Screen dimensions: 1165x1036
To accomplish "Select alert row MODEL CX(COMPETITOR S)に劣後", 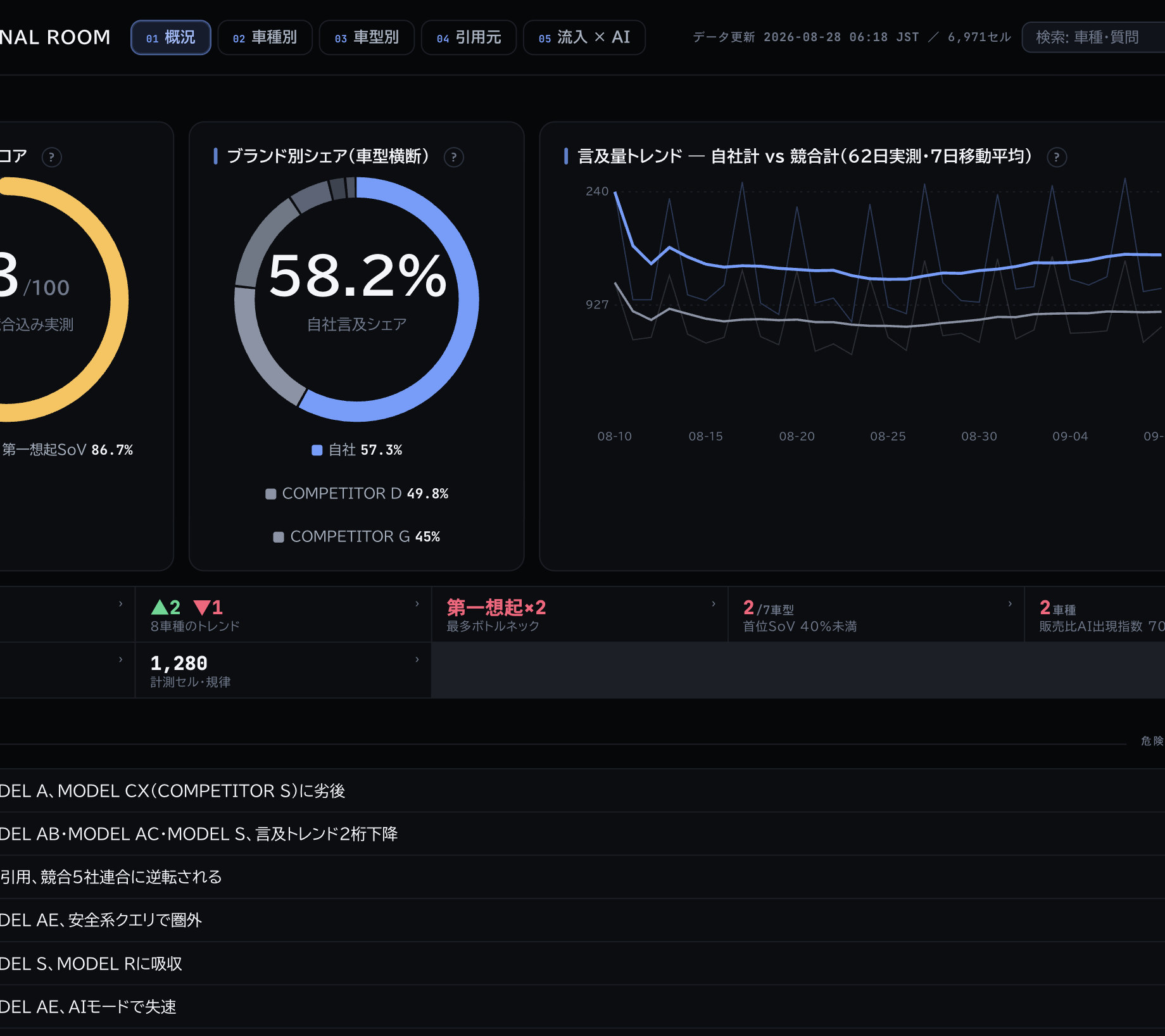I will pos(582,791).
